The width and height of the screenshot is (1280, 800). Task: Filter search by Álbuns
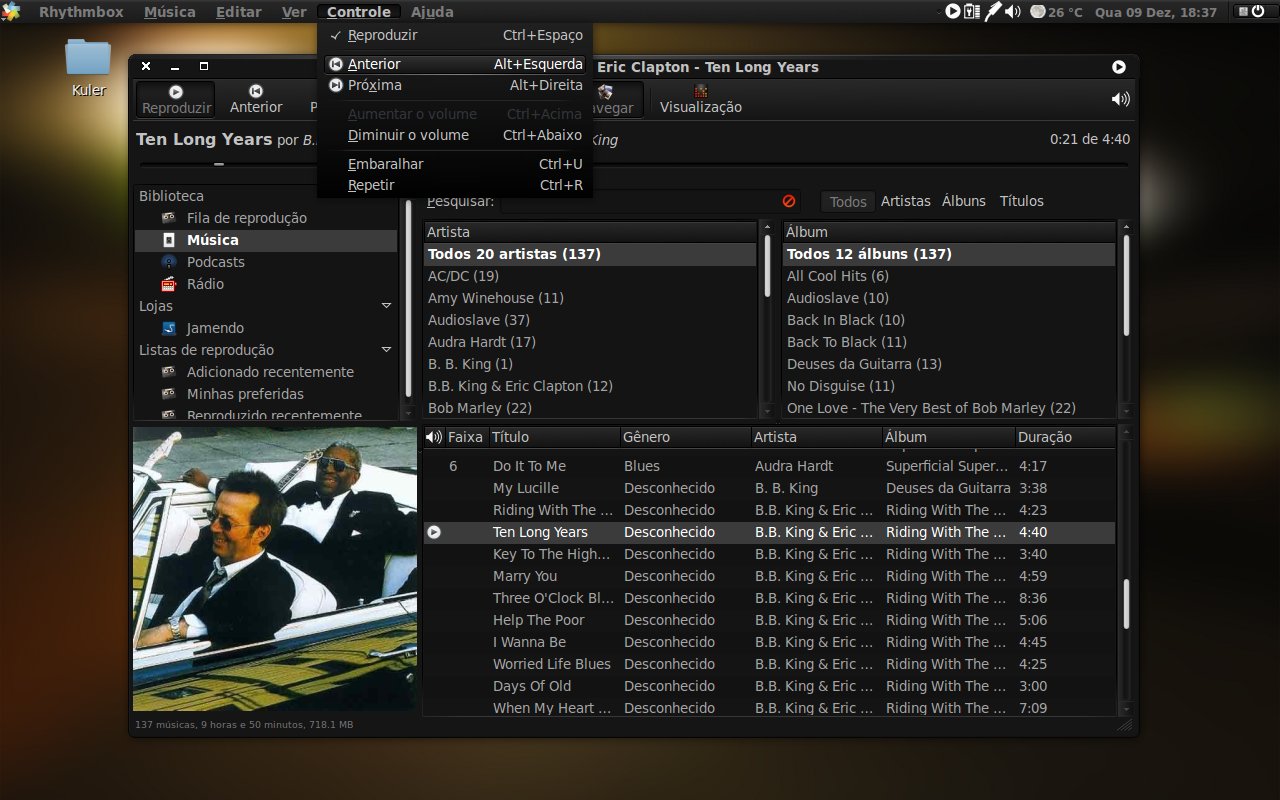[964, 201]
